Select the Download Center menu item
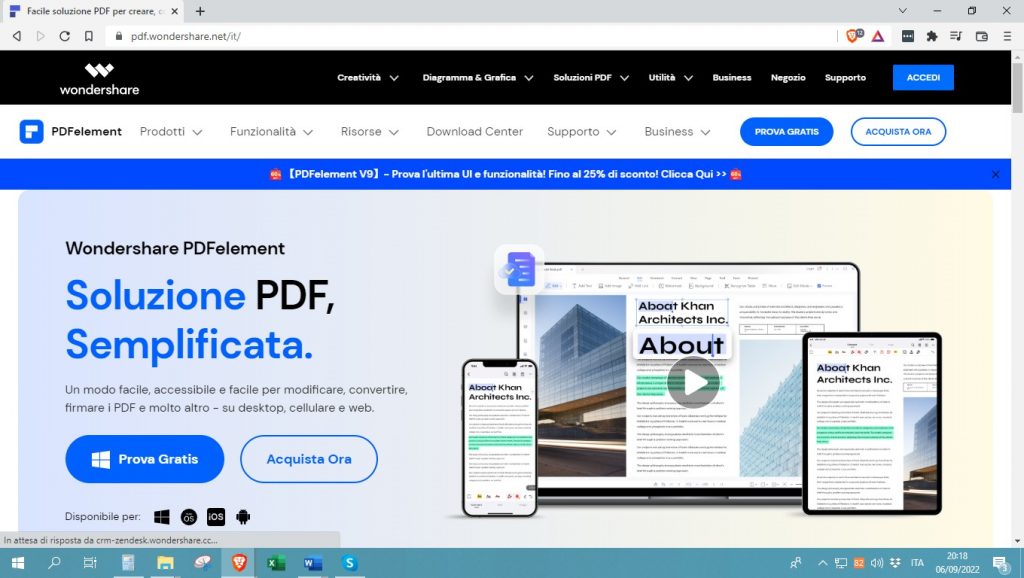 475,131
